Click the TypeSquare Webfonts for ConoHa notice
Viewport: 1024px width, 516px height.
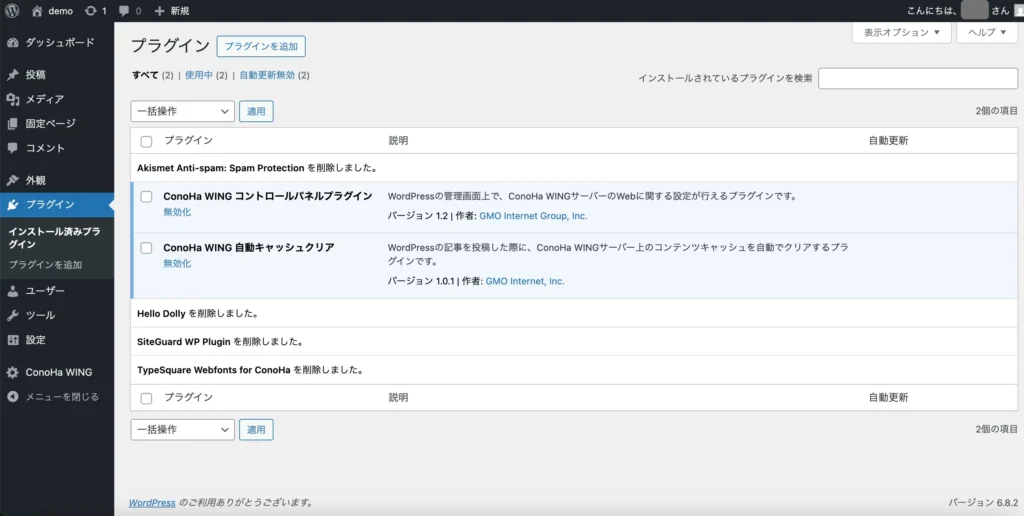pos(250,370)
